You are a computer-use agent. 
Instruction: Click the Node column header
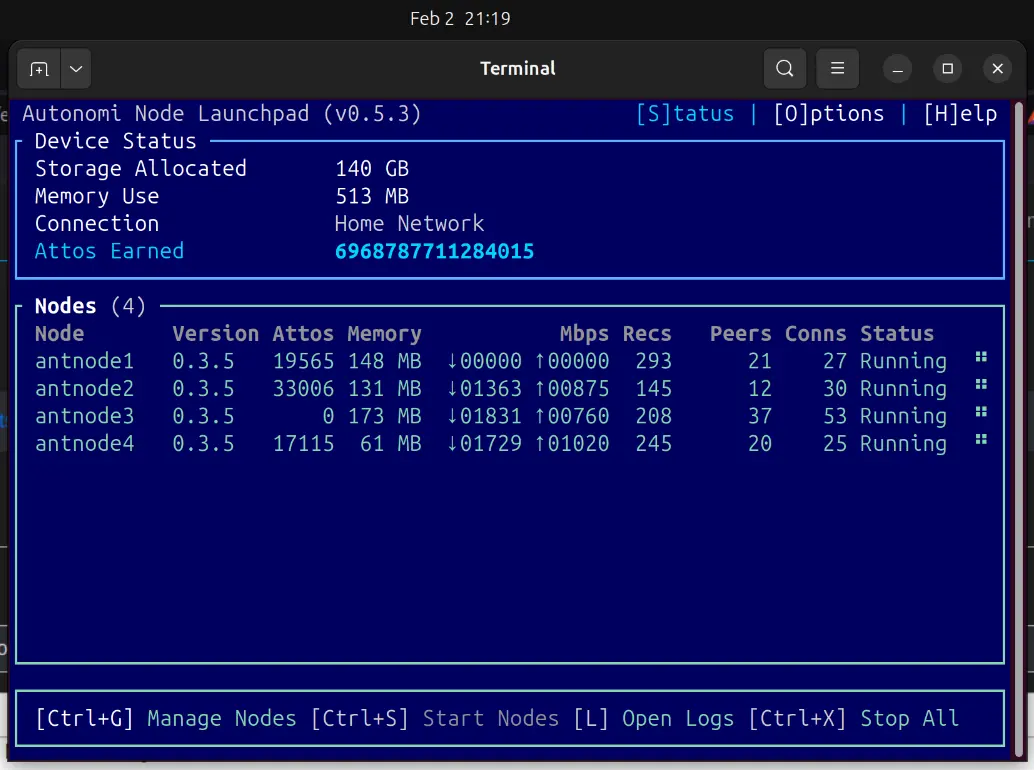pos(59,334)
